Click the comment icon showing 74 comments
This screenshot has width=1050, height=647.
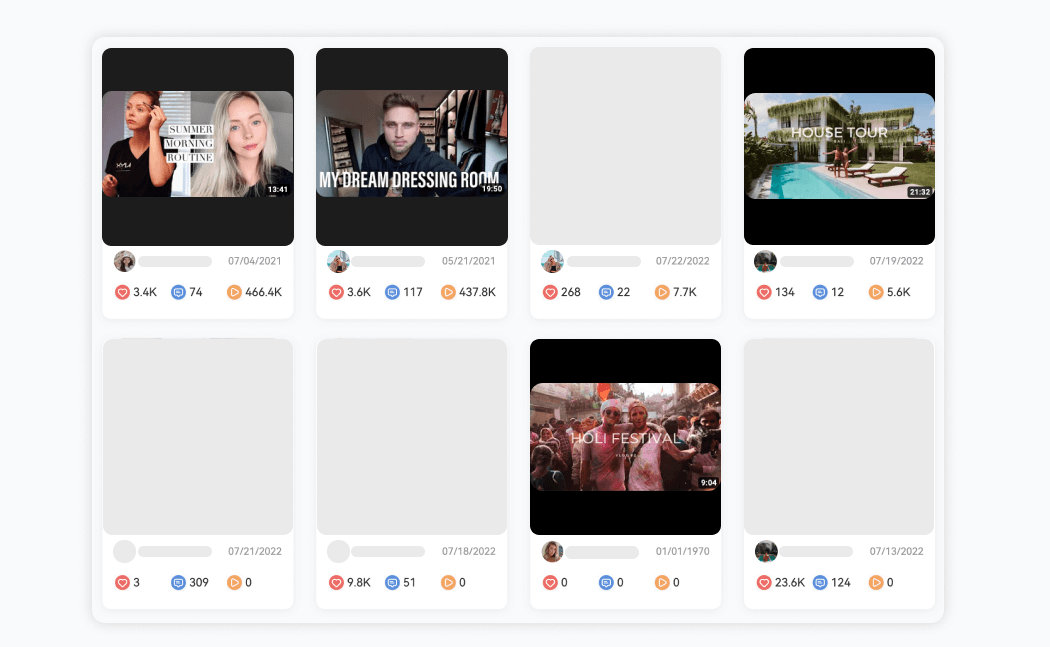179,292
